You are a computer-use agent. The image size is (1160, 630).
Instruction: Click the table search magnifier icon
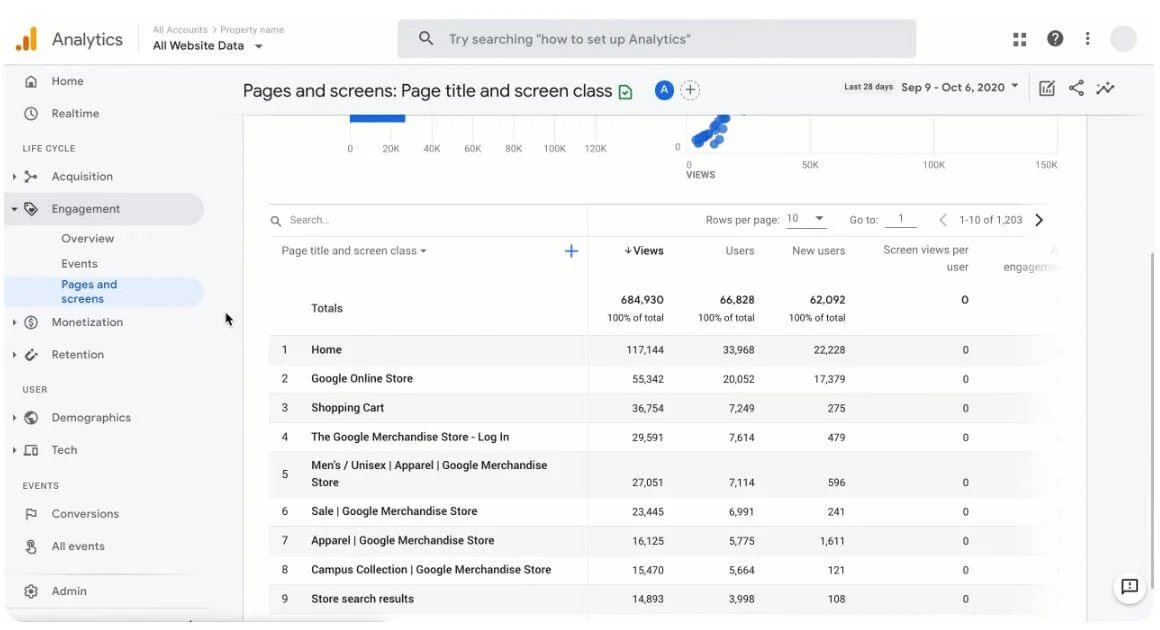coord(276,221)
